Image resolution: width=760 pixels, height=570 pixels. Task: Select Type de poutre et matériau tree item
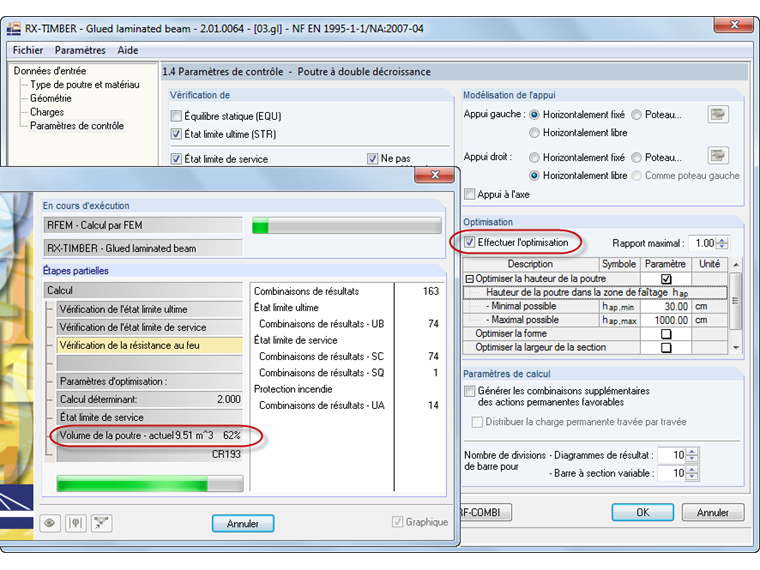[x=85, y=85]
